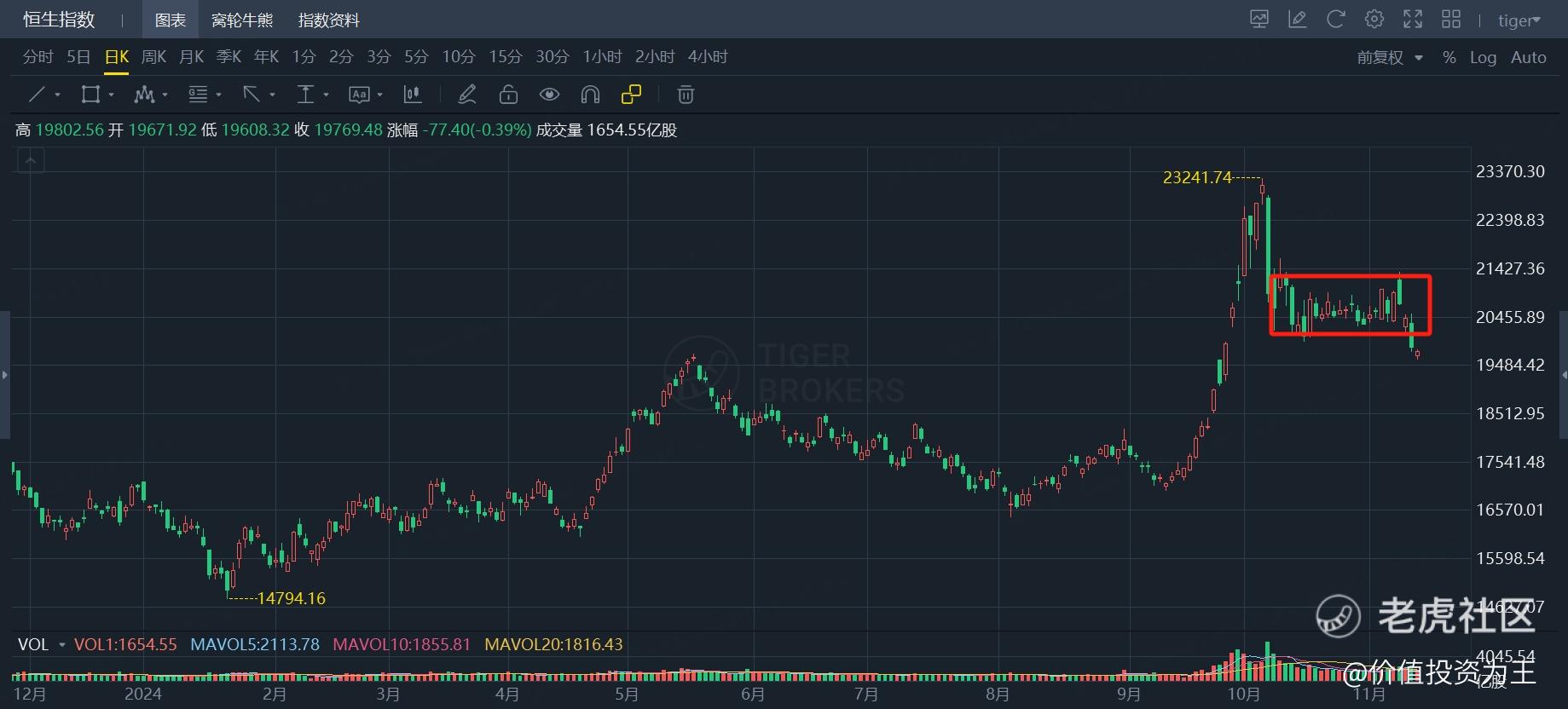Viewport: 1568px width, 709px height.
Task: Select the 周K weekly timeframe
Action: tap(153, 57)
